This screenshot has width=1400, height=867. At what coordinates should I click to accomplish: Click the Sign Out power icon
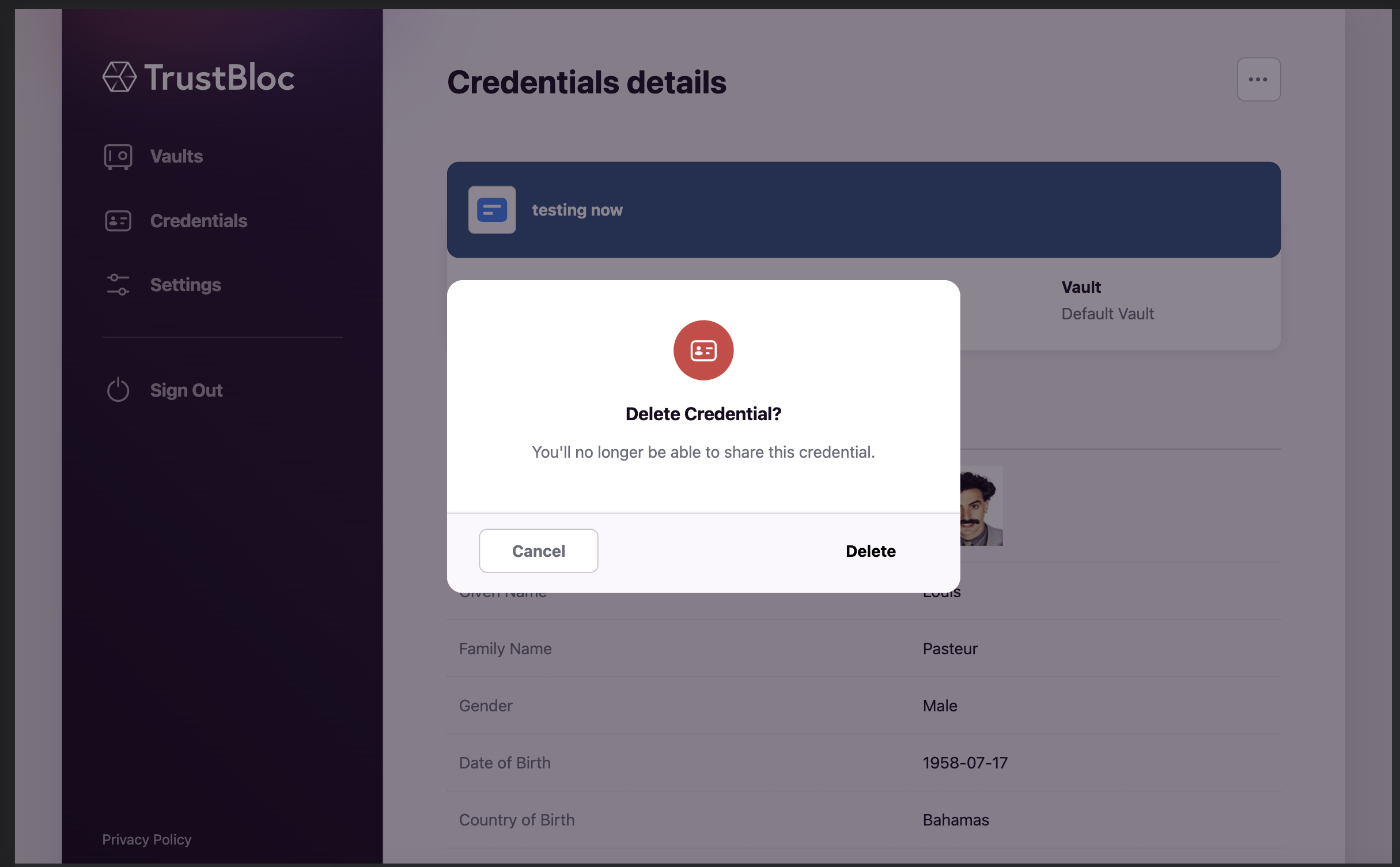click(x=118, y=390)
